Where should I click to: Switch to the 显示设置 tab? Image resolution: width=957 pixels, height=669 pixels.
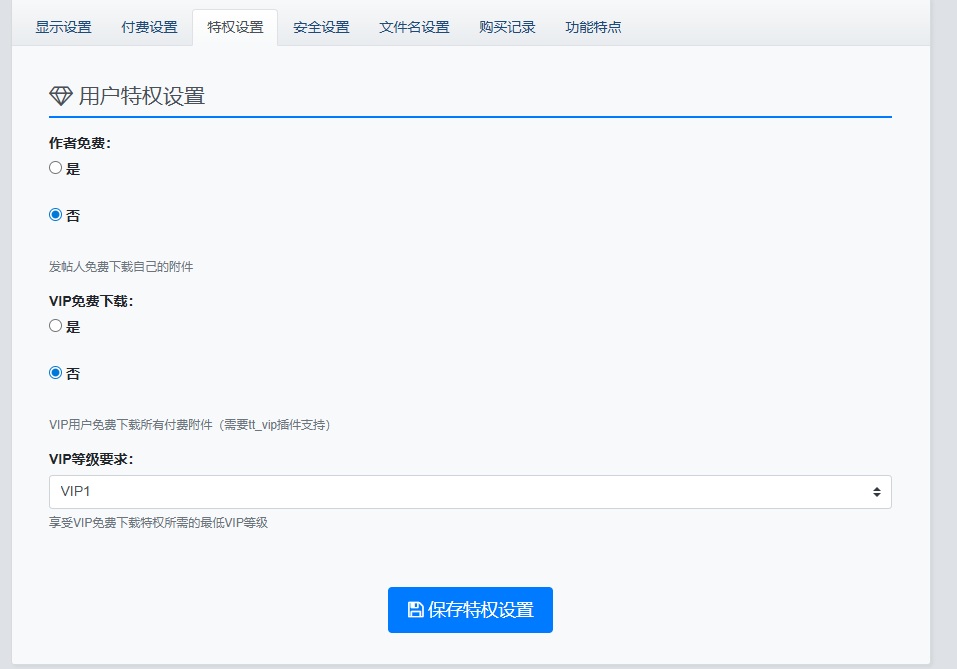pyautogui.click(x=63, y=27)
